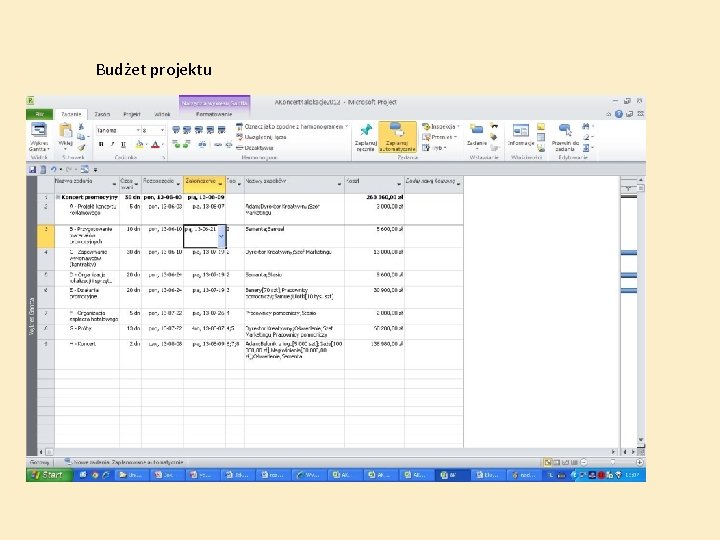Switch to the Widok tab
Screen dimensions: 720x540
pyautogui.click(x=163, y=114)
